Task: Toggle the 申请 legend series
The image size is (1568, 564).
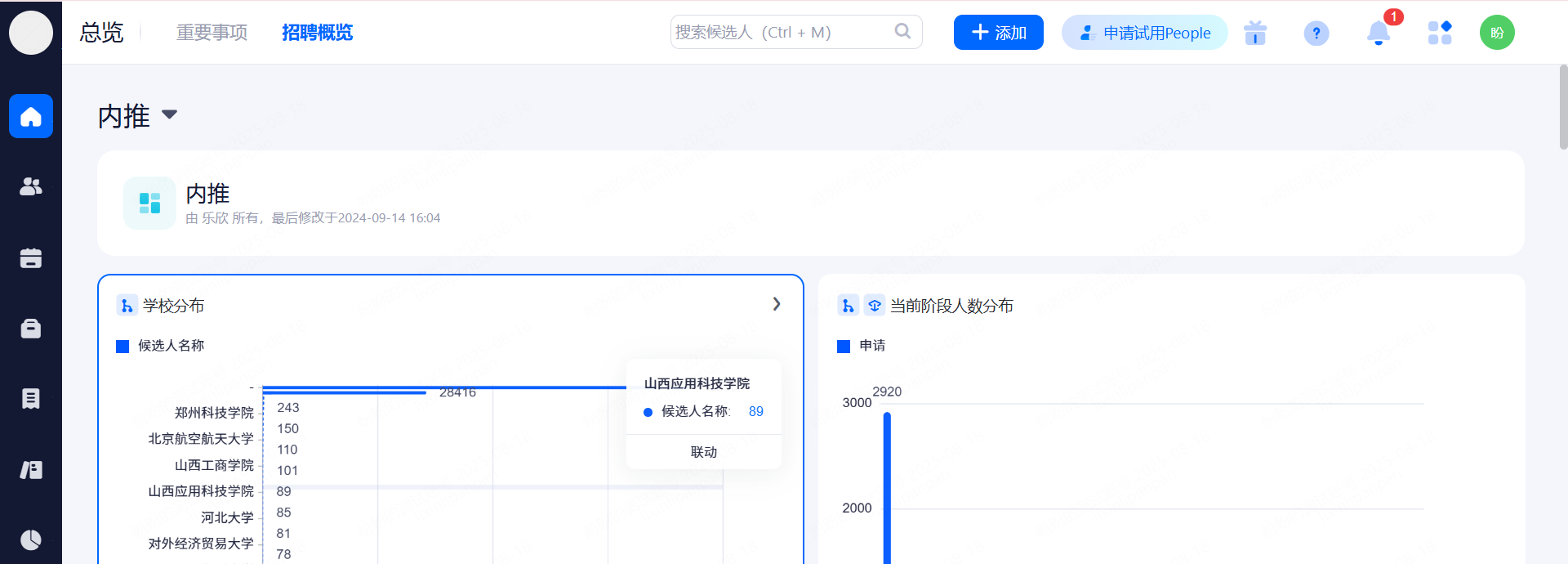Action: (862, 346)
